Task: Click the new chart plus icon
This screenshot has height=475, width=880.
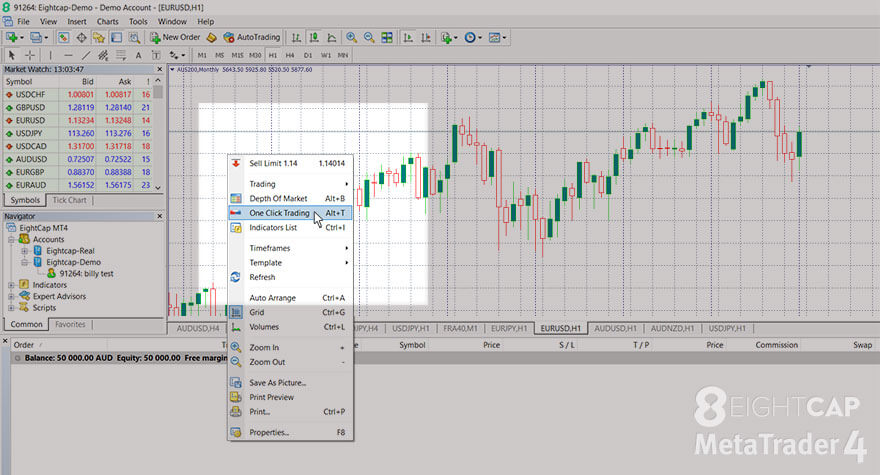Action: 14,38
